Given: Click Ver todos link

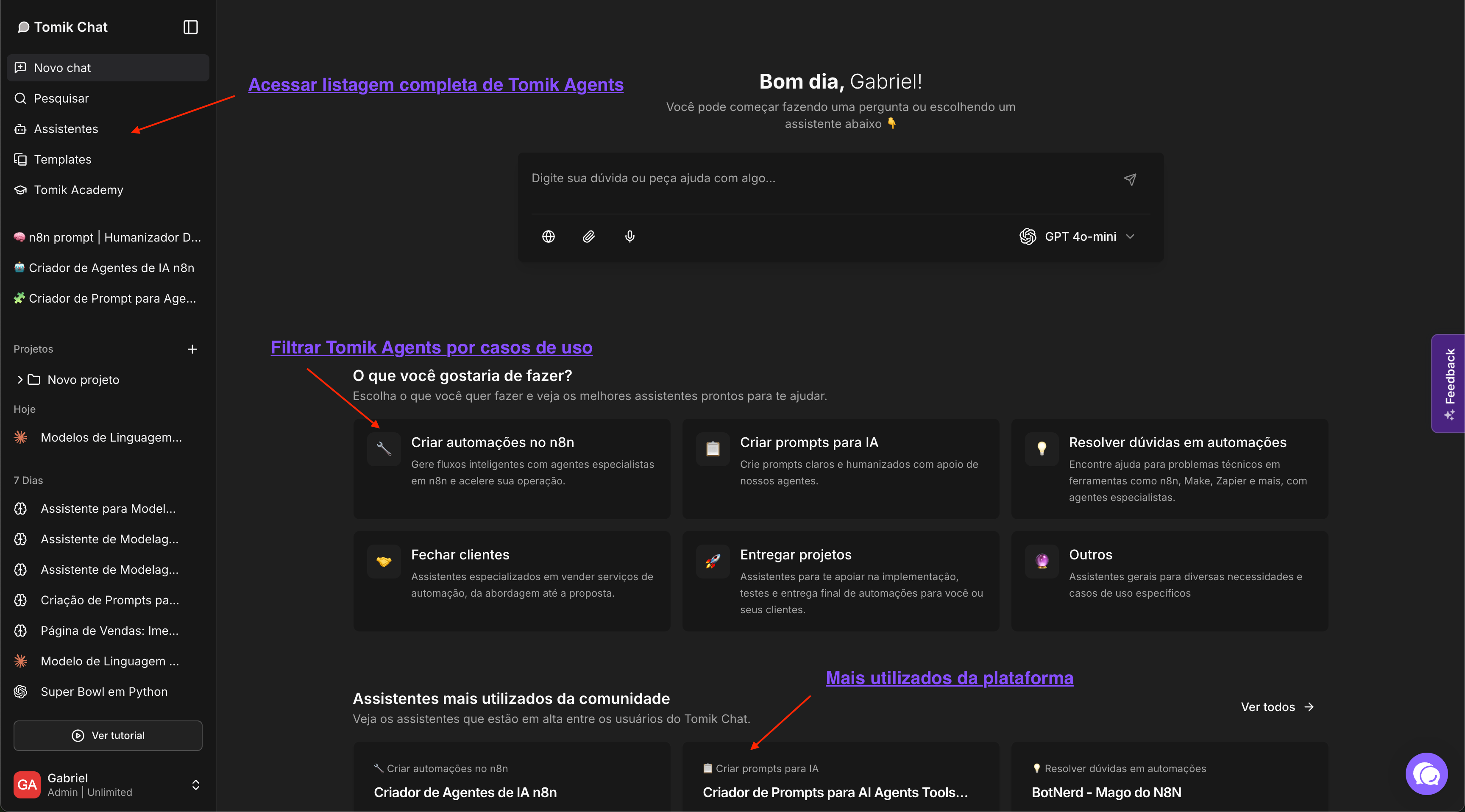Looking at the screenshot, I should pos(1277,707).
